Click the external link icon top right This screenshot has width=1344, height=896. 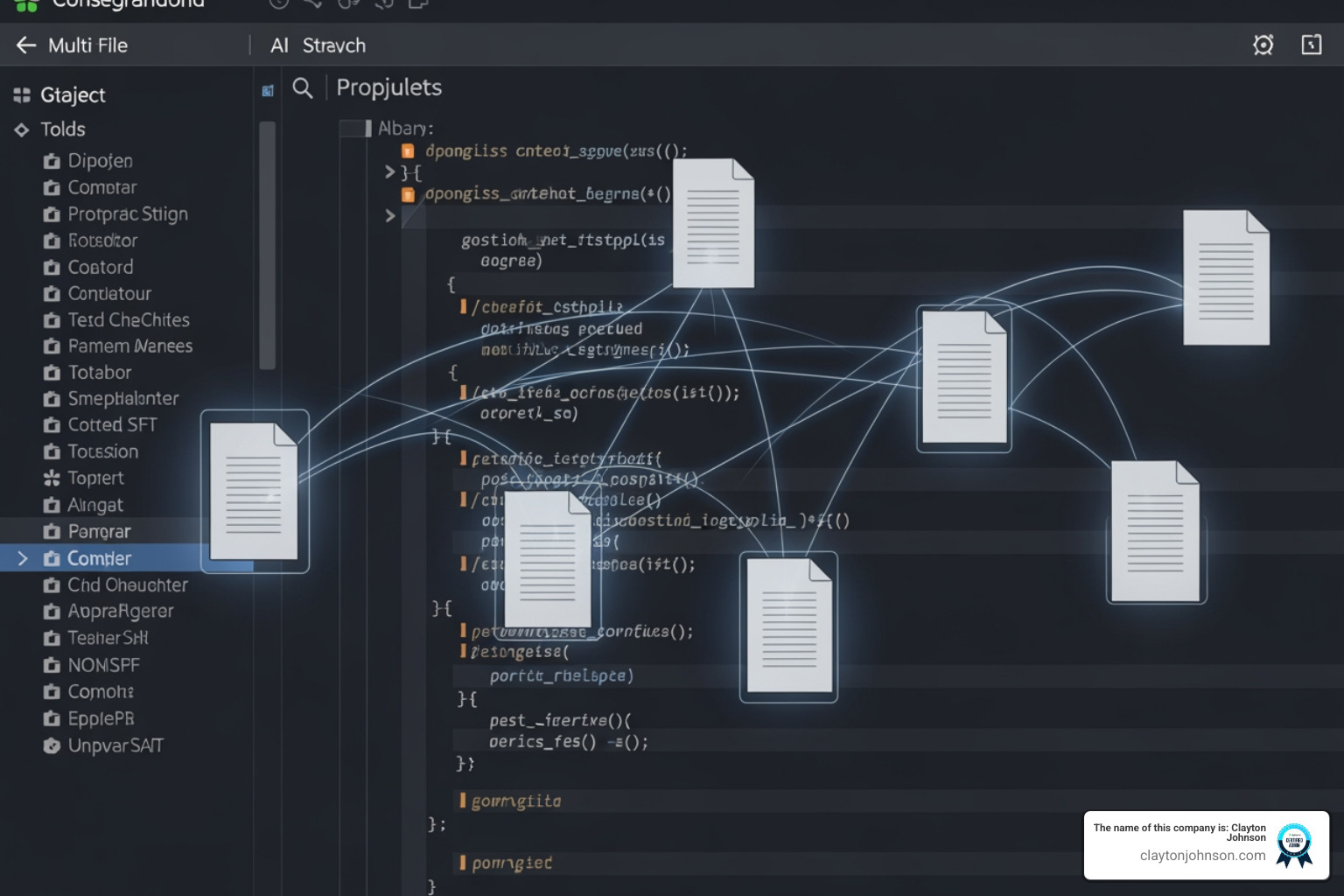point(1311,45)
